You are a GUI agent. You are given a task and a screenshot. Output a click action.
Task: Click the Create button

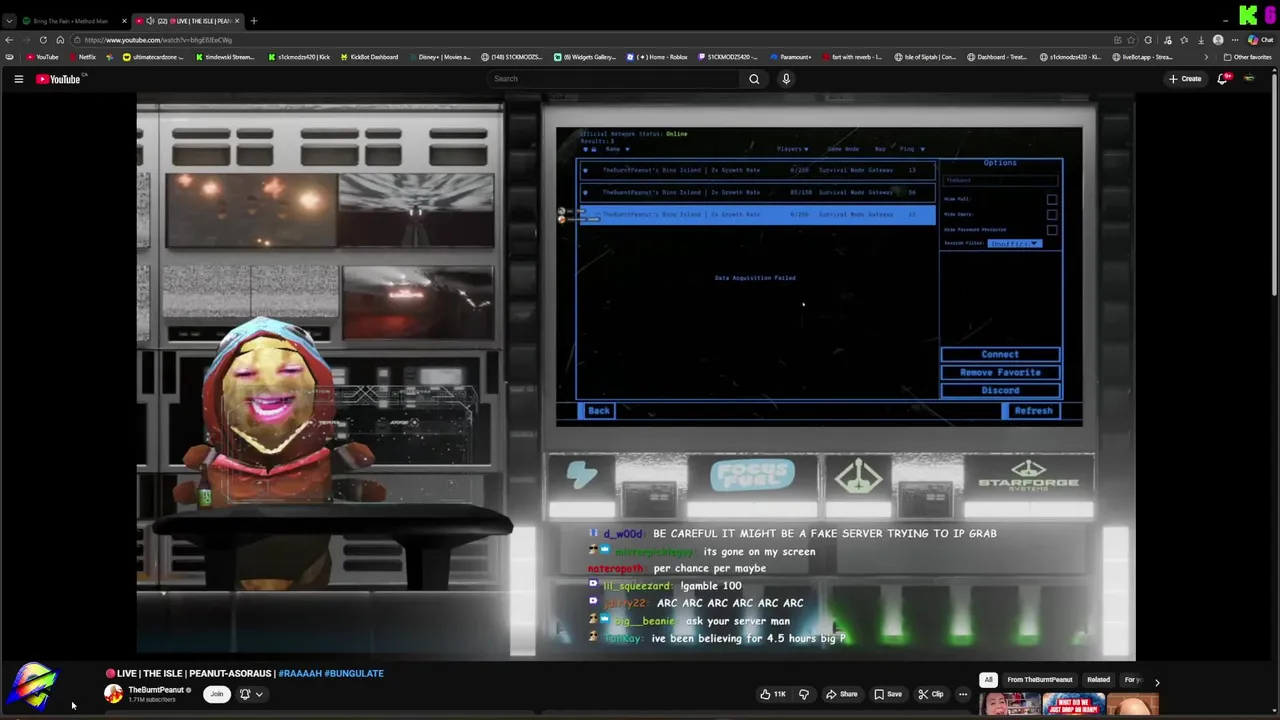tap(1185, 79)
